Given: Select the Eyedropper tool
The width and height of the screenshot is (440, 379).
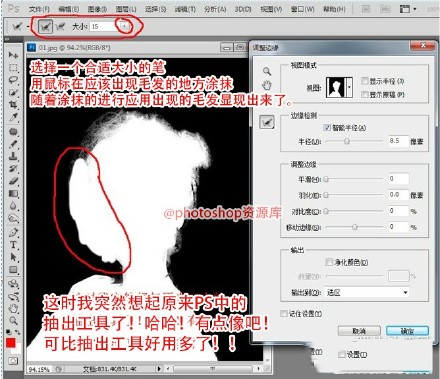Looking at the screenshot, I should 13,117.
